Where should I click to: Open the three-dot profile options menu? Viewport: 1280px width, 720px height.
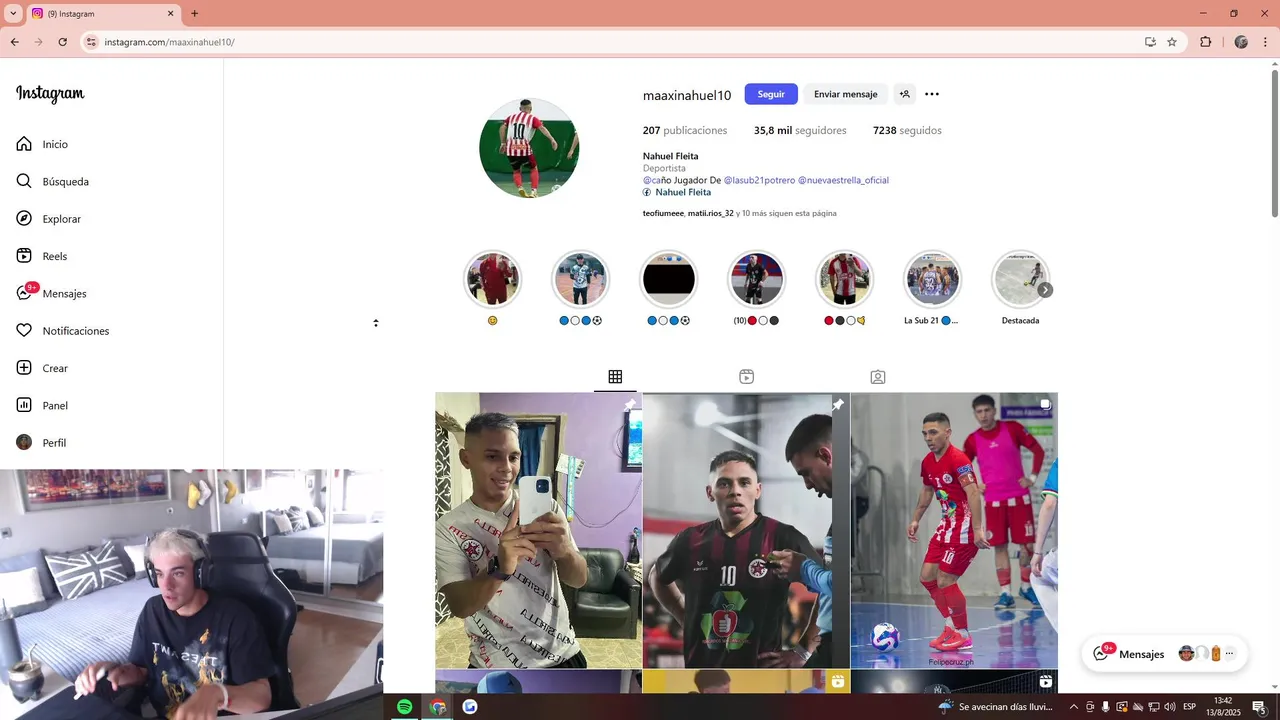[x=932, y=94]
